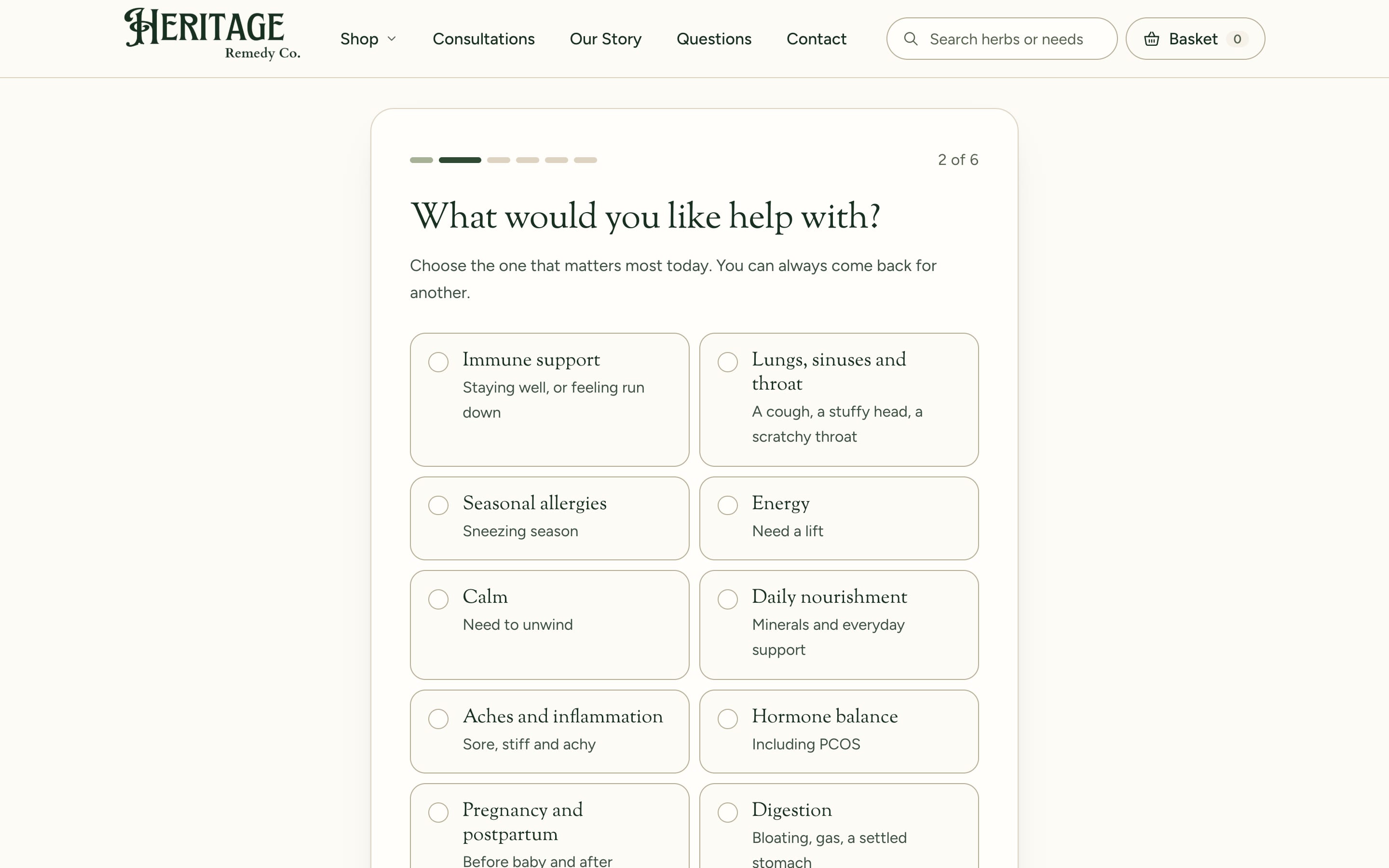This screenshot has height=868, width=1389.
Task: Open the Questions page
Action: pos(713,39)
